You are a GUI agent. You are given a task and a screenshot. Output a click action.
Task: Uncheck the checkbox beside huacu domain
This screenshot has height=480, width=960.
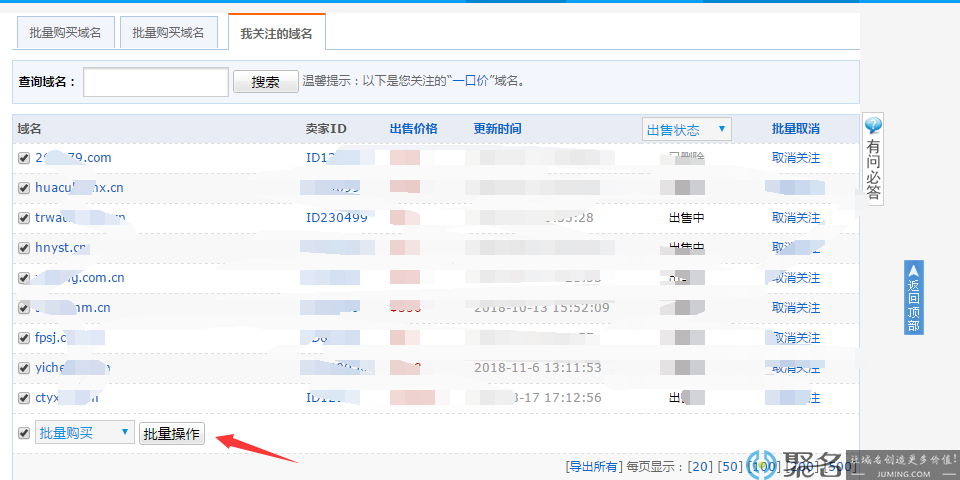[x=24, y=188]
